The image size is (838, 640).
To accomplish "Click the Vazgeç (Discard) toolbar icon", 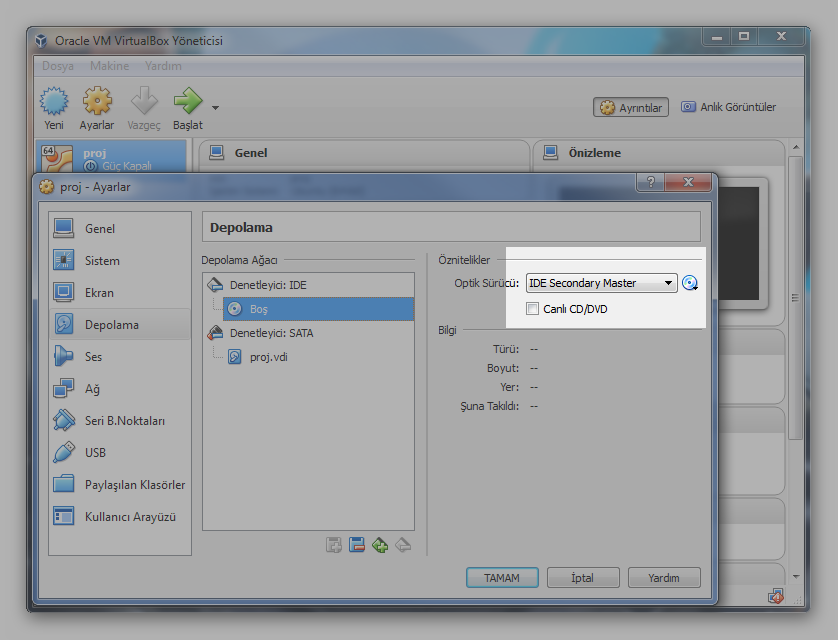I will [x=144, y=101].
